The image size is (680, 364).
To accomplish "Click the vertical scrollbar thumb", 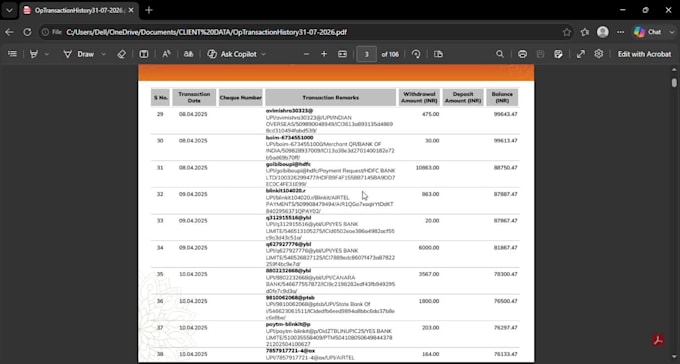I will (x=674, y=82).
